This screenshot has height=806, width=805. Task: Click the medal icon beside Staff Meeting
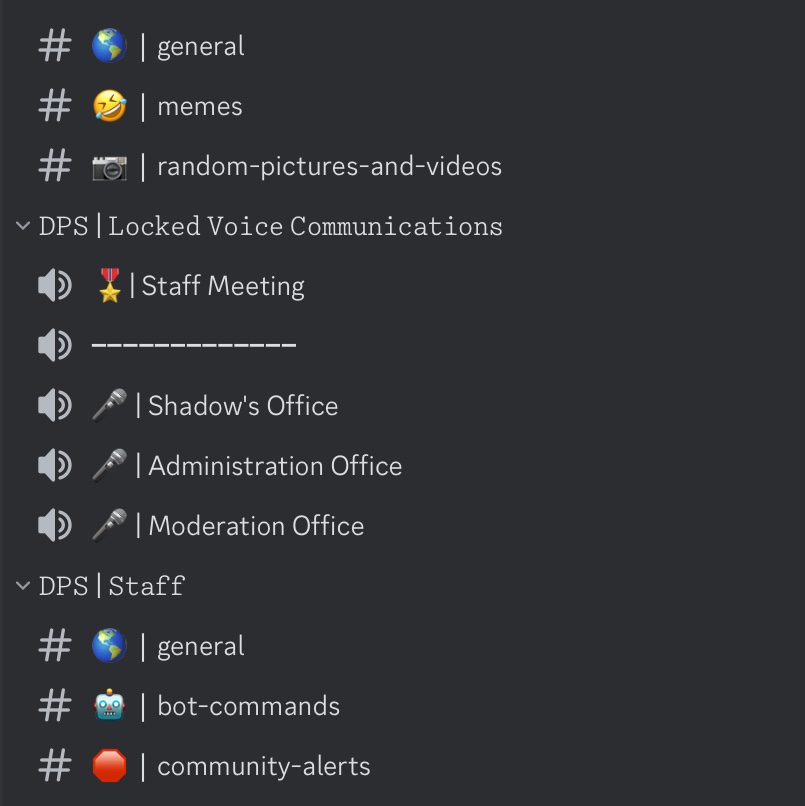tap(109, 286)
